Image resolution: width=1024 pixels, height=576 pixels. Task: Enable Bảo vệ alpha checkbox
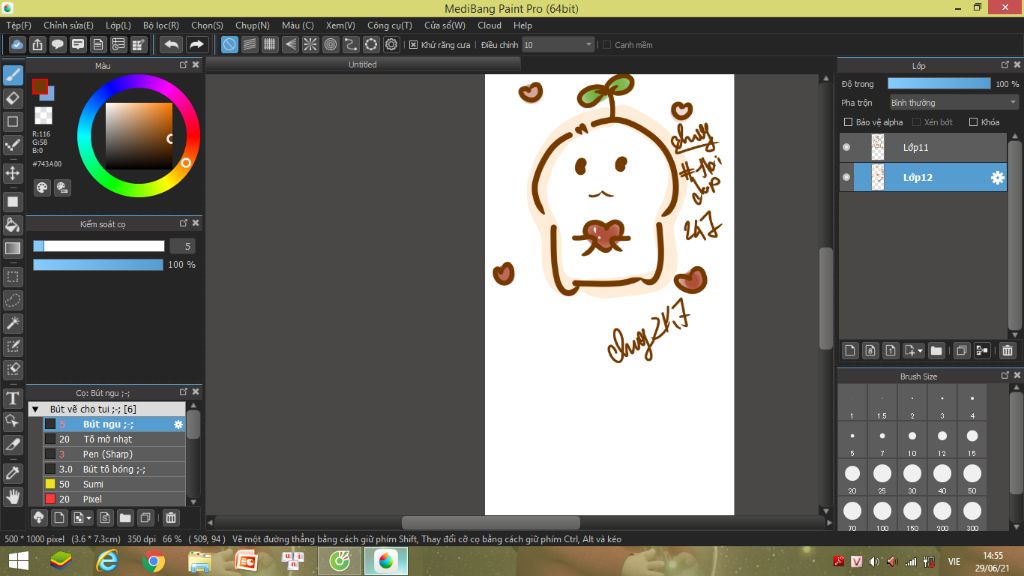848,122
